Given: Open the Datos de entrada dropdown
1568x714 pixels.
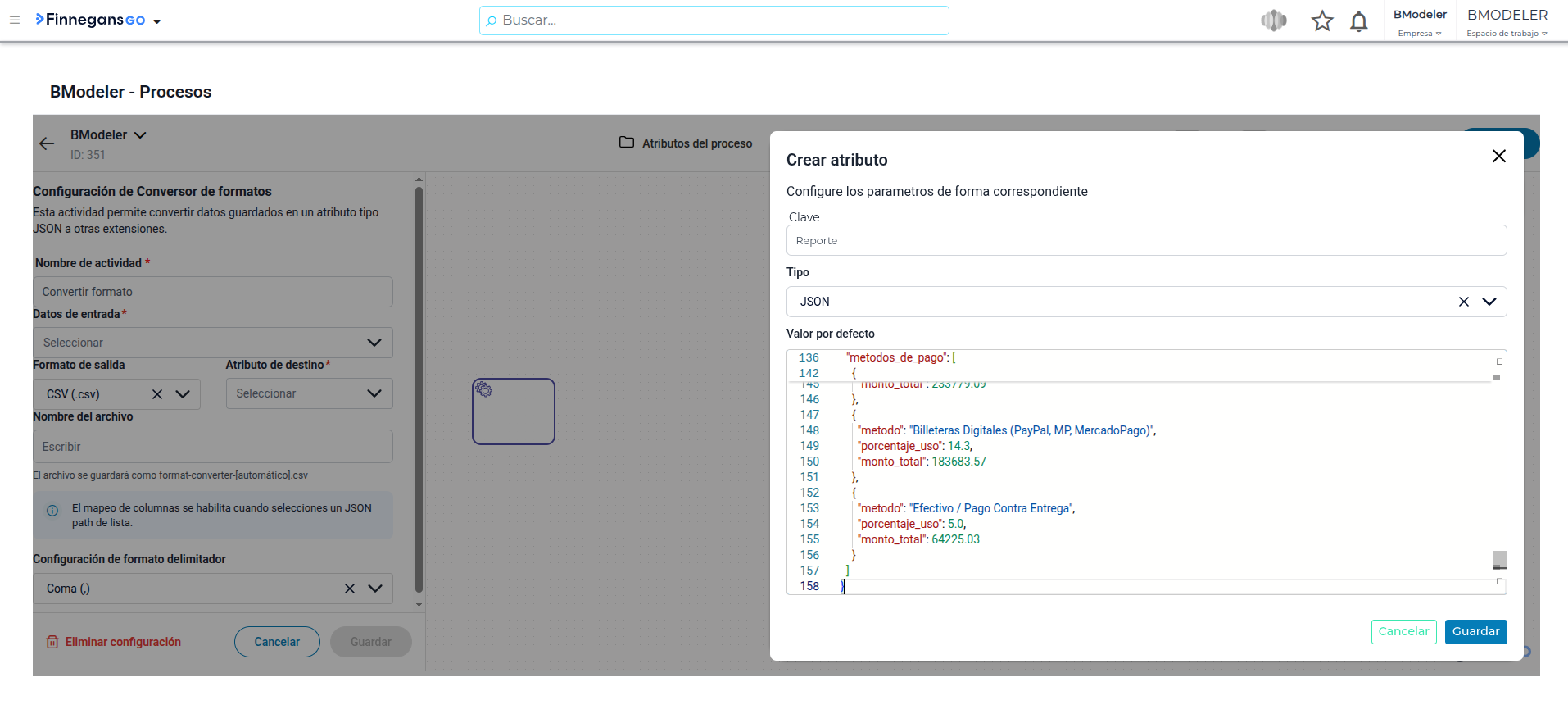Looking at the screenshot, I should [213, 343].
